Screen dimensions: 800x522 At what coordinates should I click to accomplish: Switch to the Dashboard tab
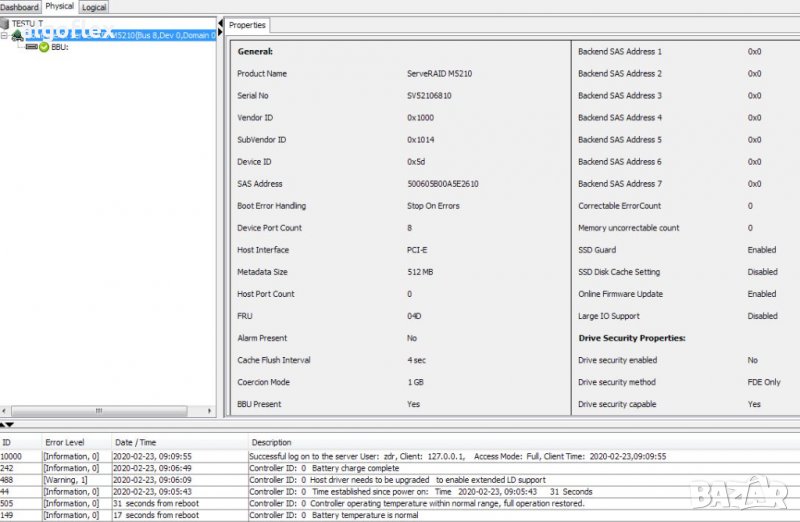point(19,6)
